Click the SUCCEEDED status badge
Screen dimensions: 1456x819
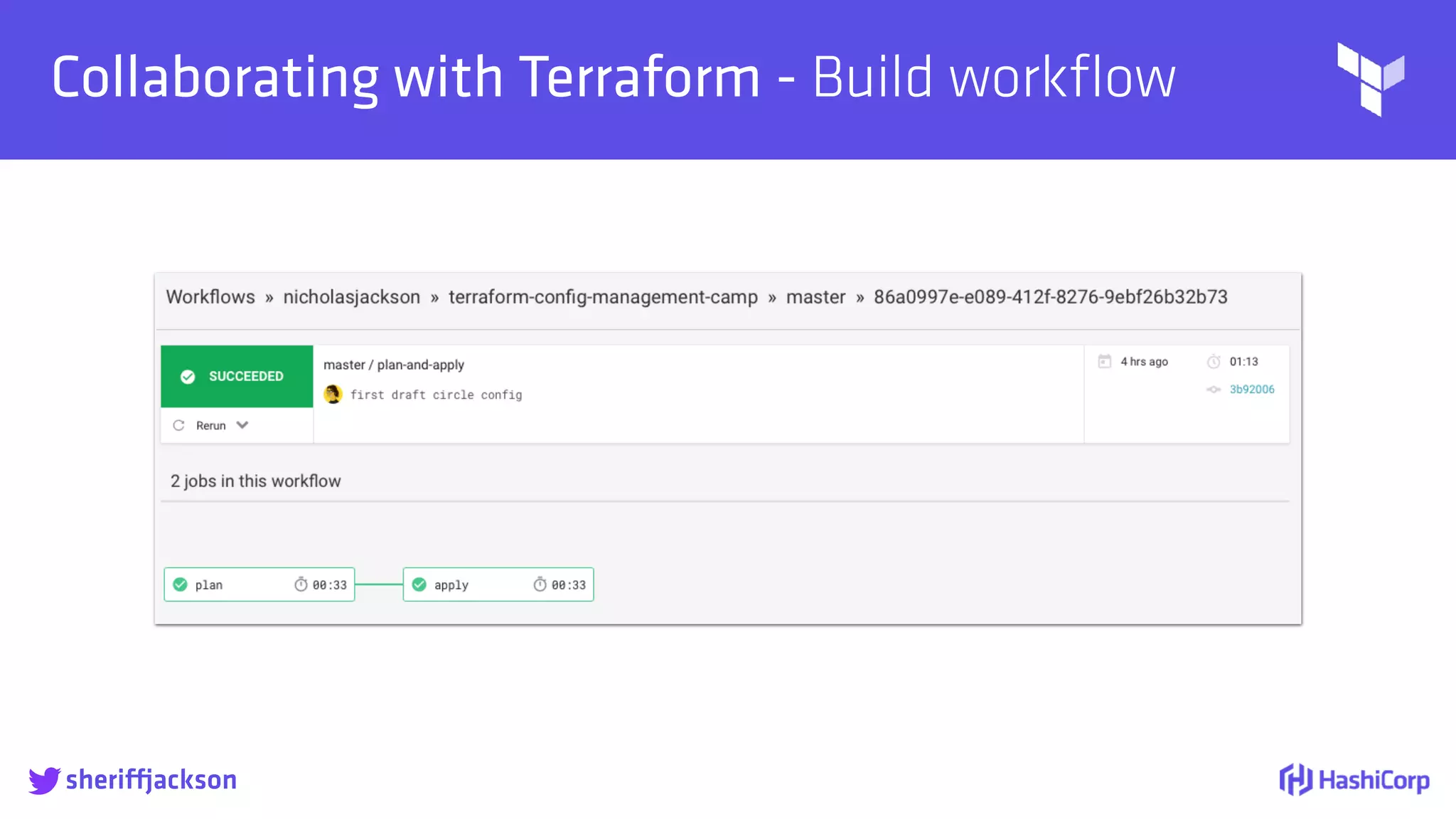(237, 376)
